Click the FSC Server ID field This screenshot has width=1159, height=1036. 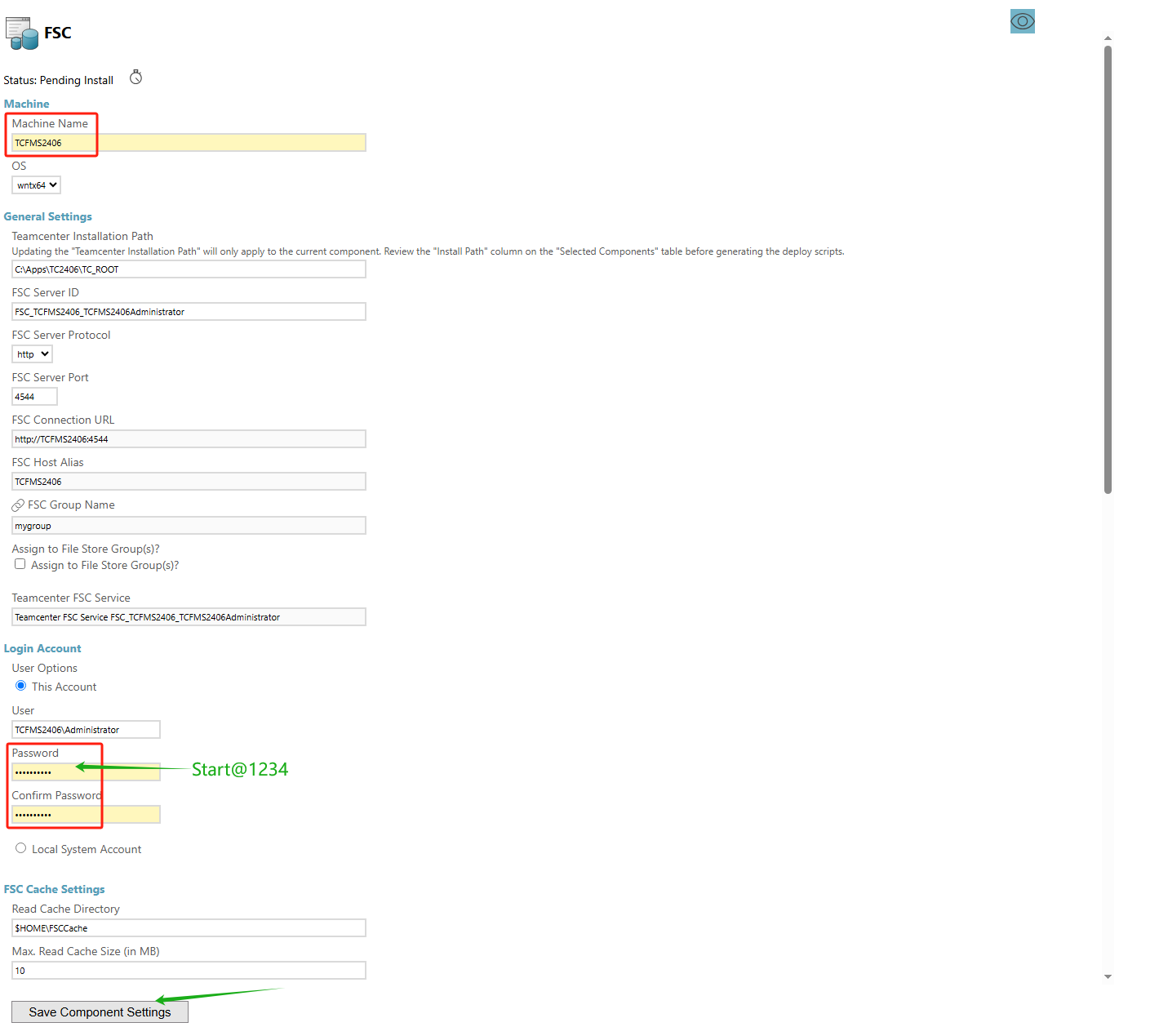click(x=189, y=312)
